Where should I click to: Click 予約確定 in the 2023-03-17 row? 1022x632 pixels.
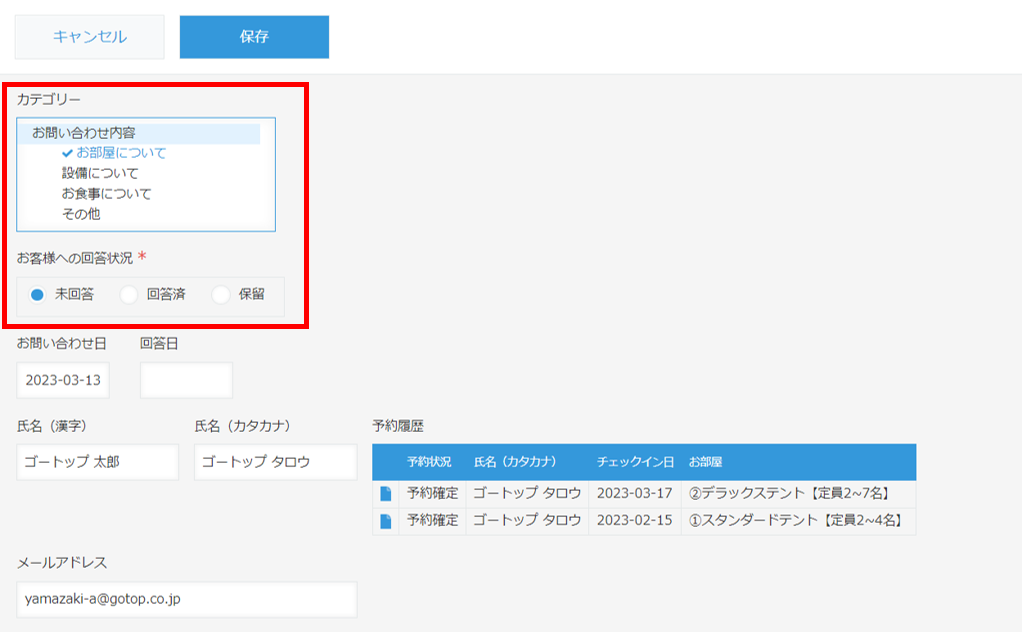(433, 493)
